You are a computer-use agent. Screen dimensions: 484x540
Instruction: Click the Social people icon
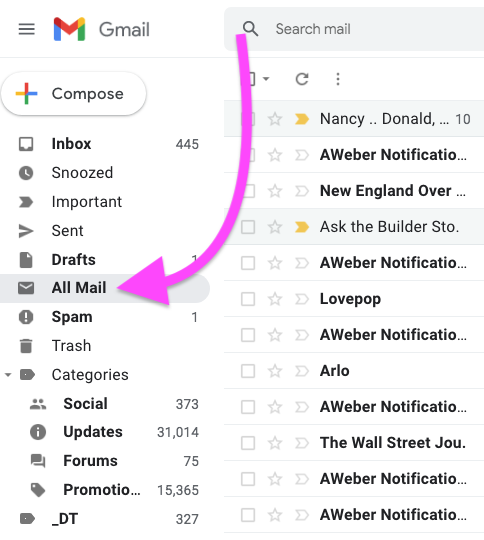[38, 404]
